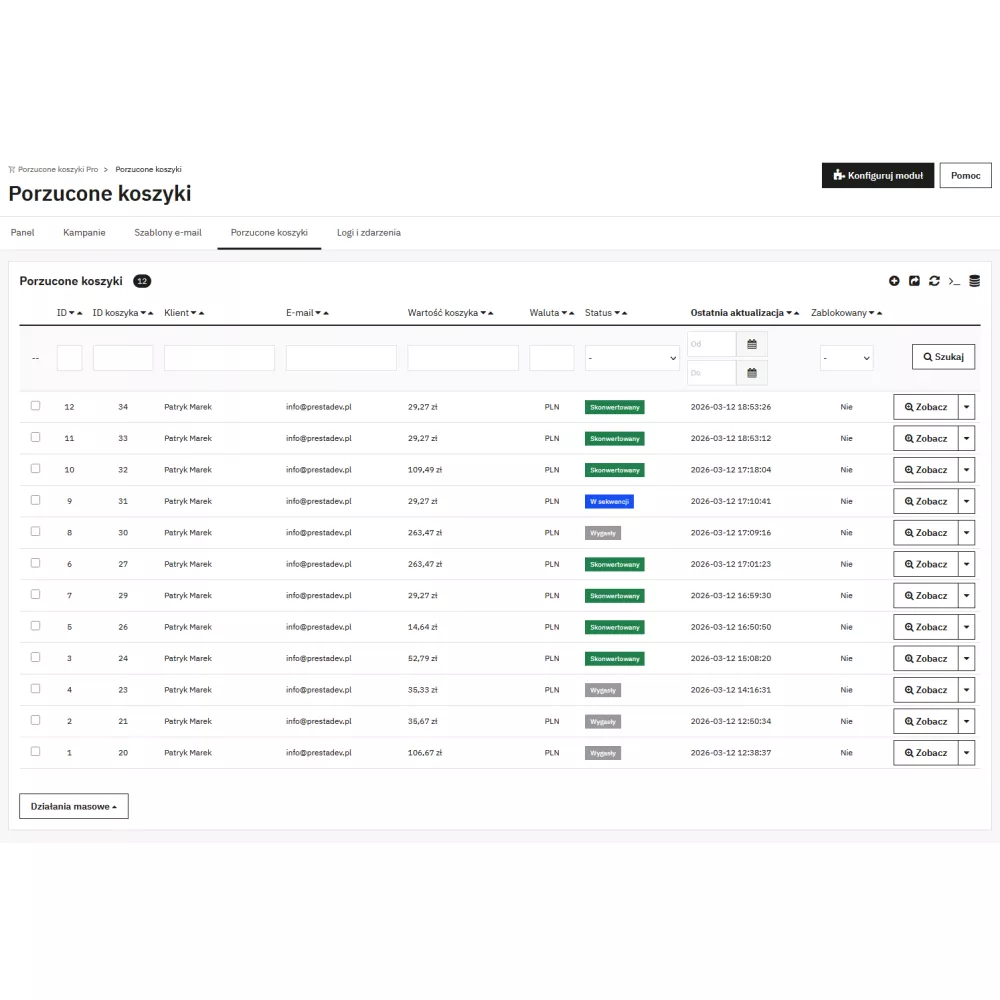View cart ID 8 with Zobacz
This screenshot has width=1000, height=1000.
925,533
